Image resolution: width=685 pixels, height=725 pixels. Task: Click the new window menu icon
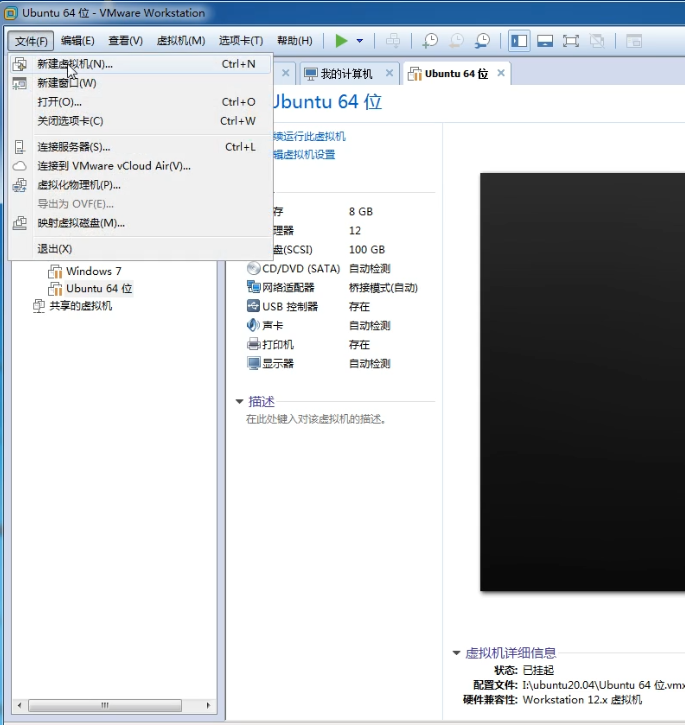tap(19, 83)
